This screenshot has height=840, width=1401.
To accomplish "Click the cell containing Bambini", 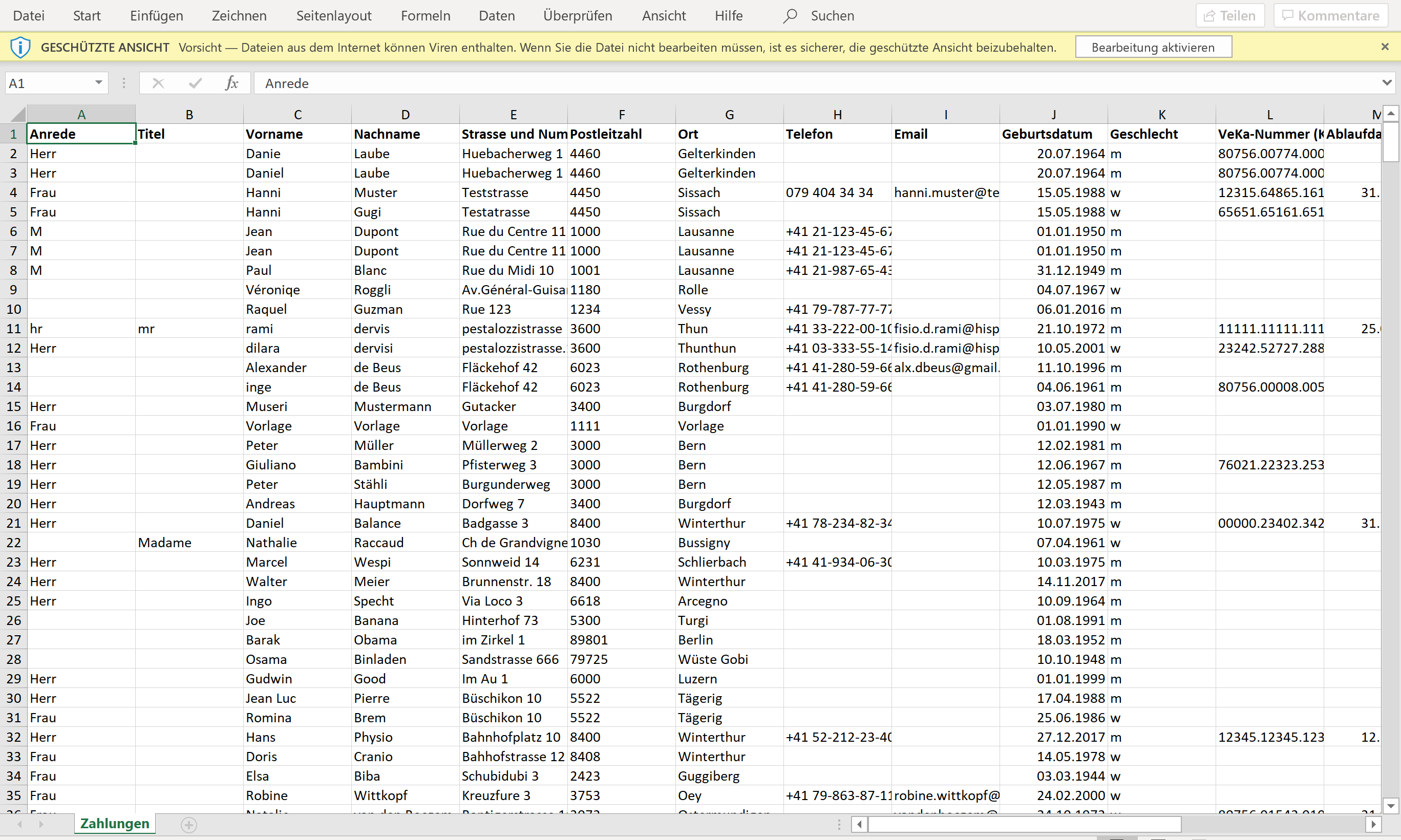I will coord(406,465).
